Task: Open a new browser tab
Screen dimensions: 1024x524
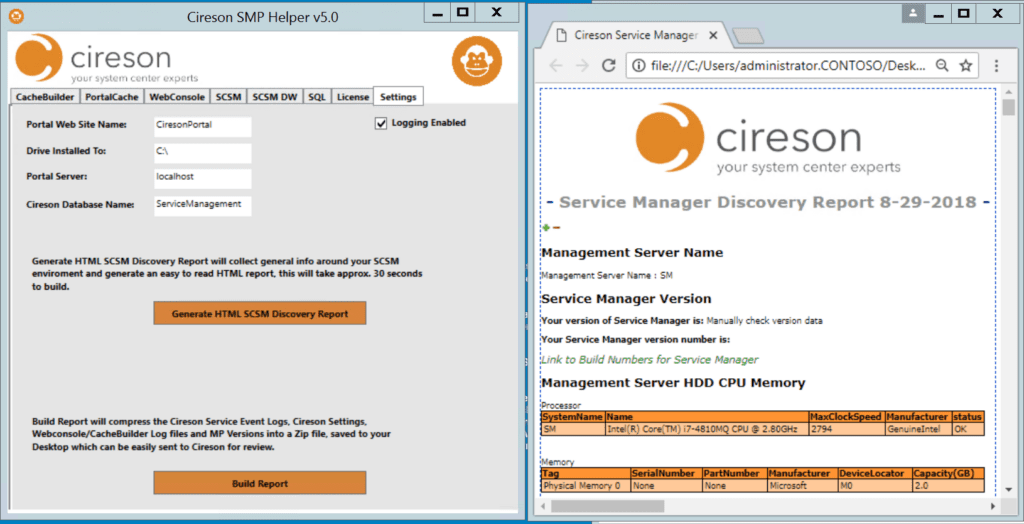Action: click(x=747, y=37)
